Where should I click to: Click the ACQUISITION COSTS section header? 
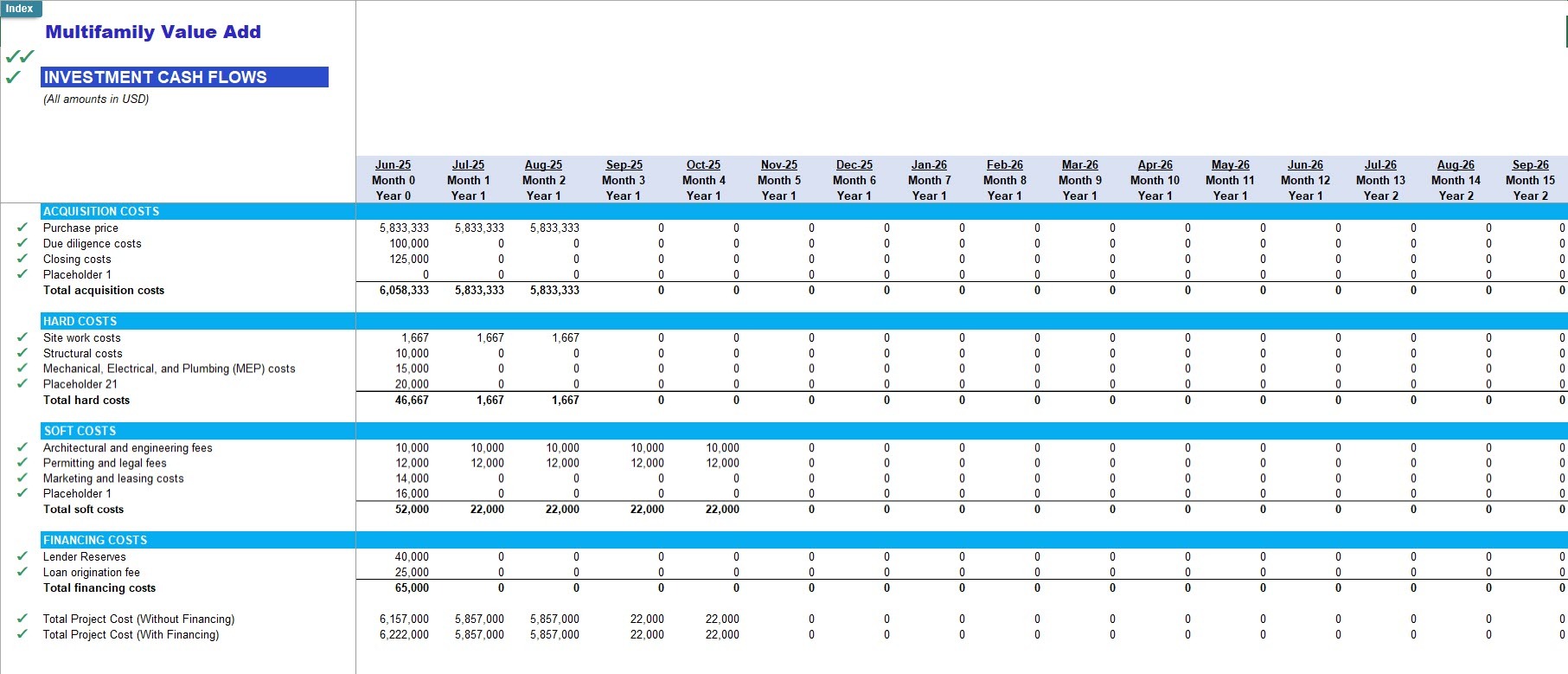coord(101,211)
